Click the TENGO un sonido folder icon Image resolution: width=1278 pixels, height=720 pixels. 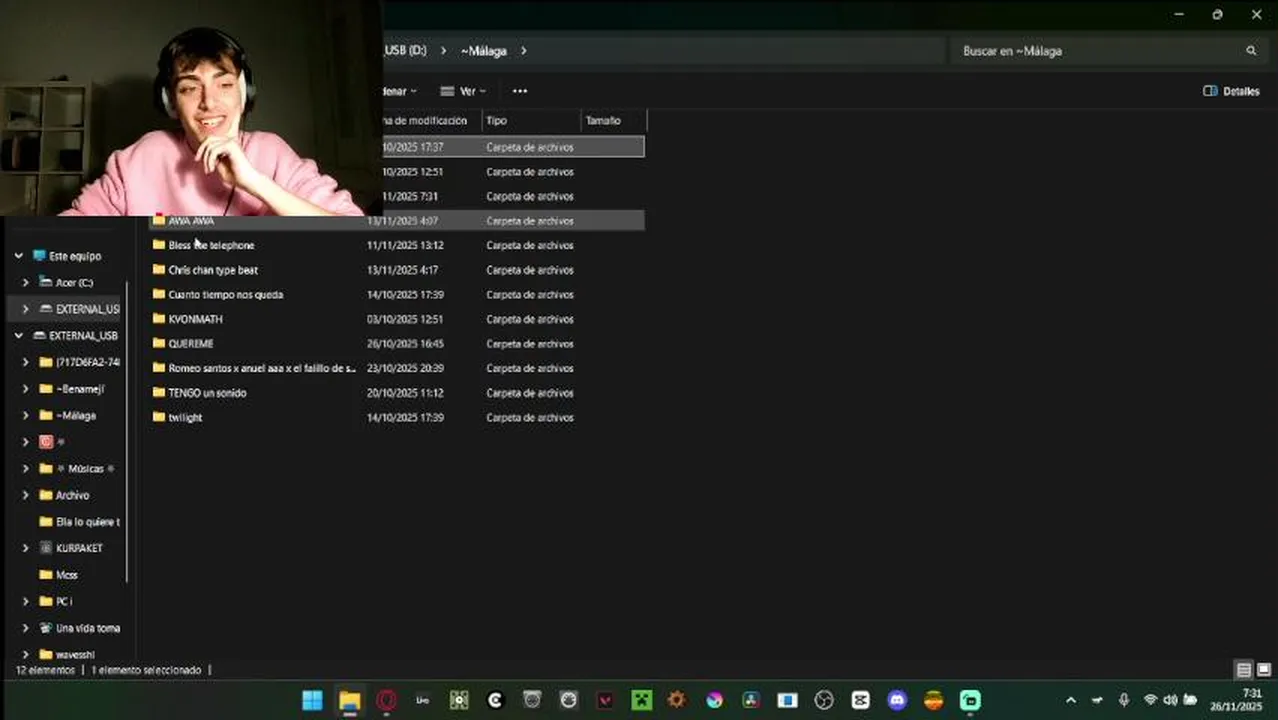[x=159, y=392]
